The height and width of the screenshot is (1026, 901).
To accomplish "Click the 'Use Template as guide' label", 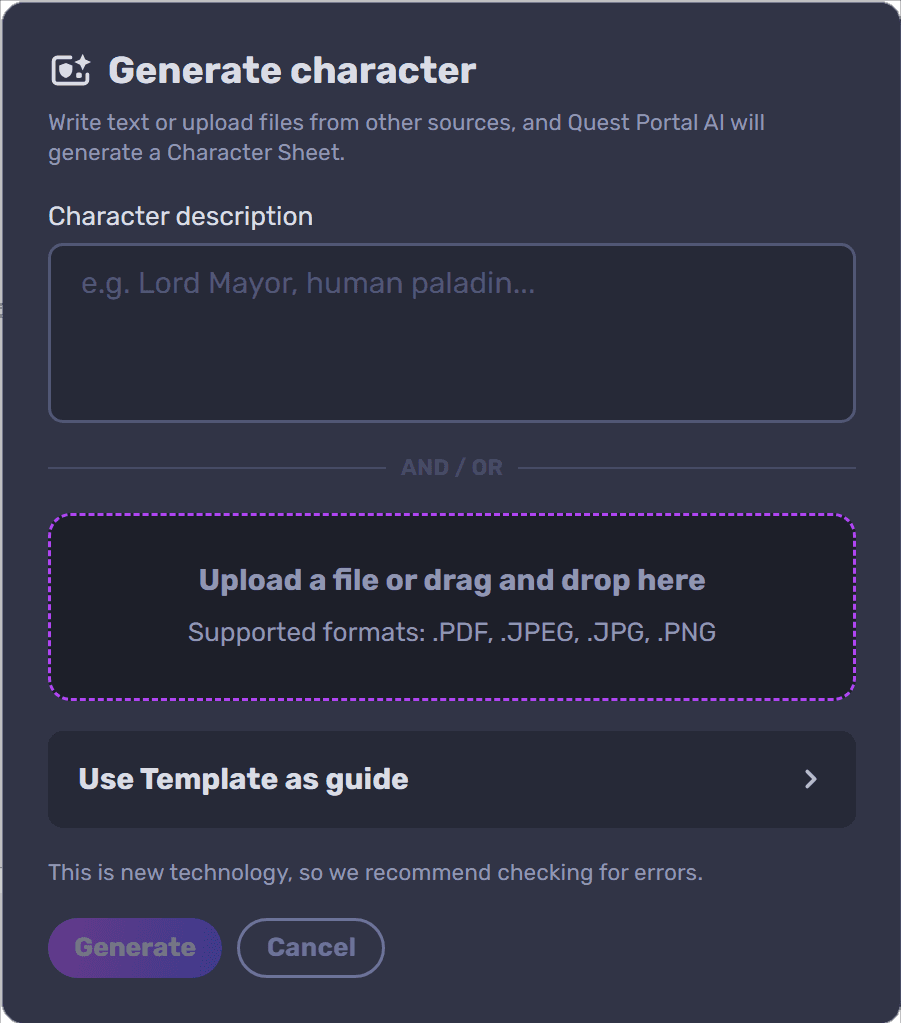I will [x=243, y=779].
